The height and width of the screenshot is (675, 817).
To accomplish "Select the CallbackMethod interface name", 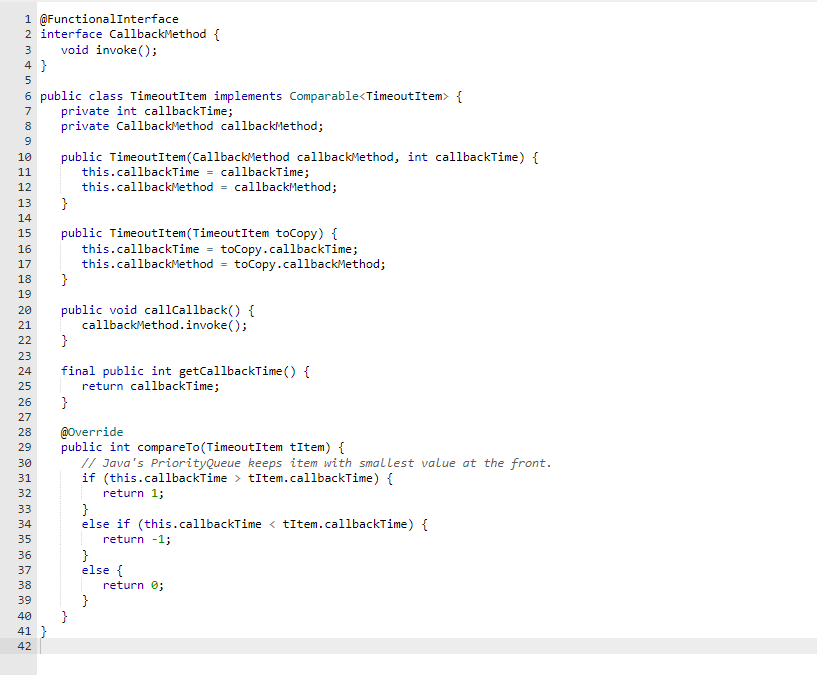I will tap(143, 33).
